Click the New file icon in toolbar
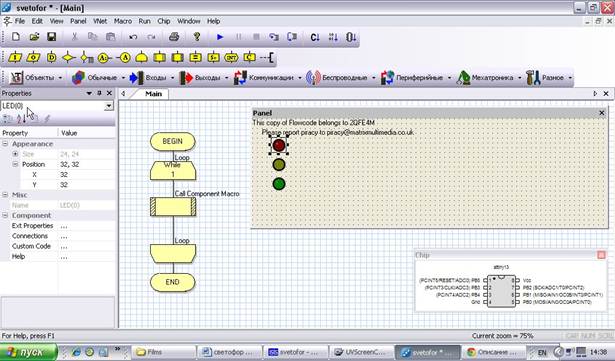The image size is (615, 361). pyautogui.click(x=16, y=37)
